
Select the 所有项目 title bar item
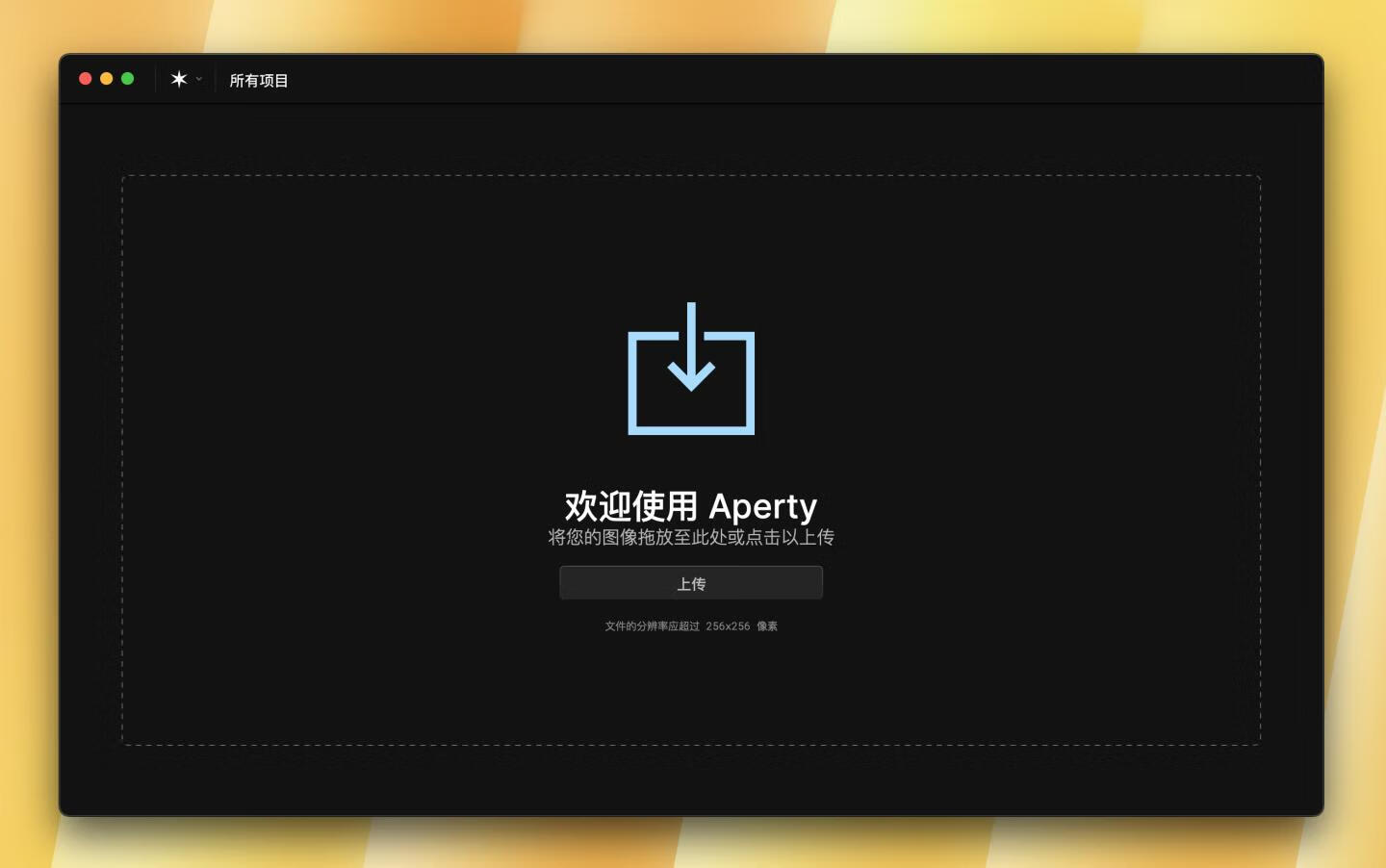(x=259, y=81)
